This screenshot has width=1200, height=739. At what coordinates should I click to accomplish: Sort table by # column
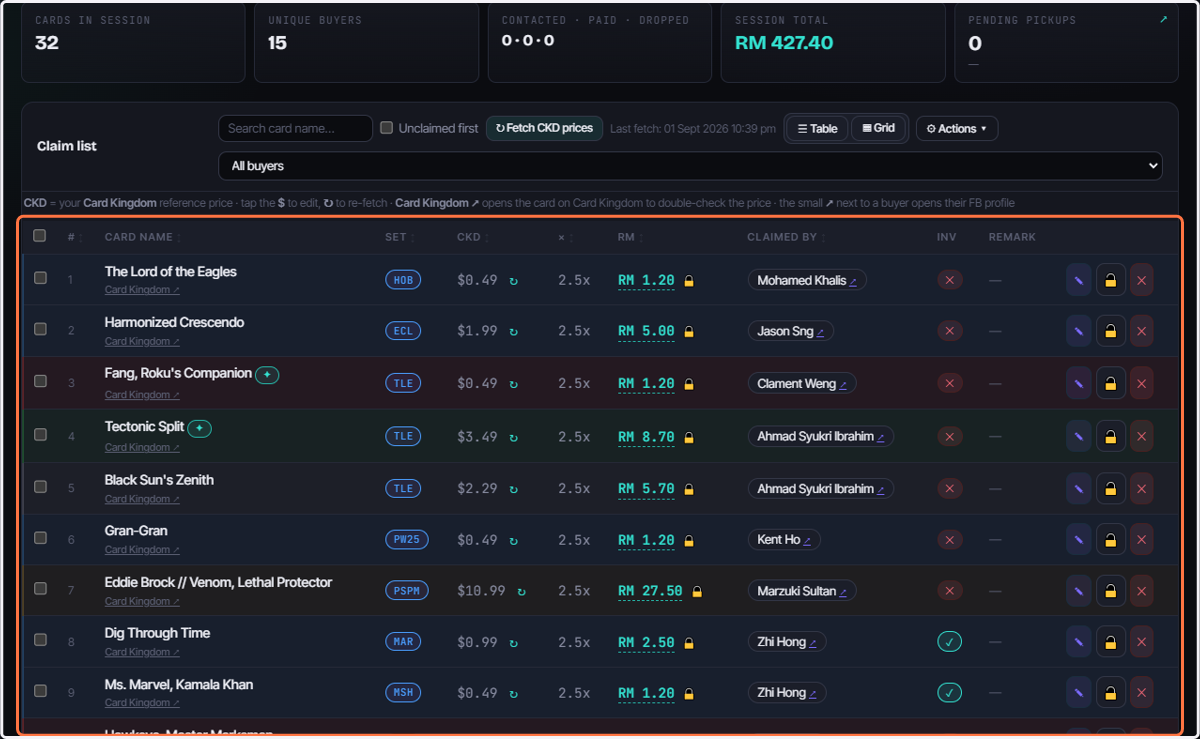pyautogui.click(x=73, y=237)
